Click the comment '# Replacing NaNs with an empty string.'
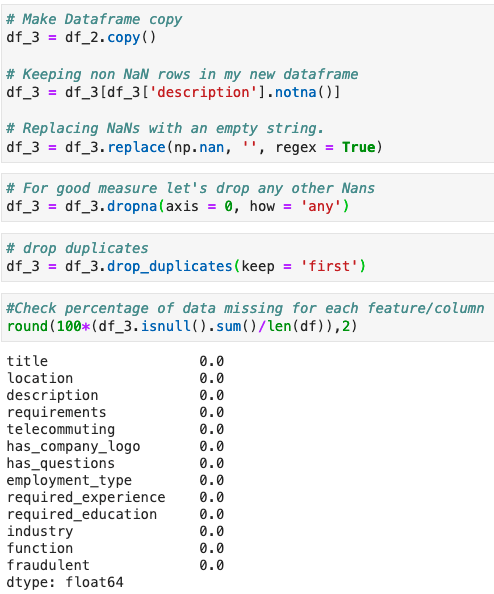 pos(165,128)
